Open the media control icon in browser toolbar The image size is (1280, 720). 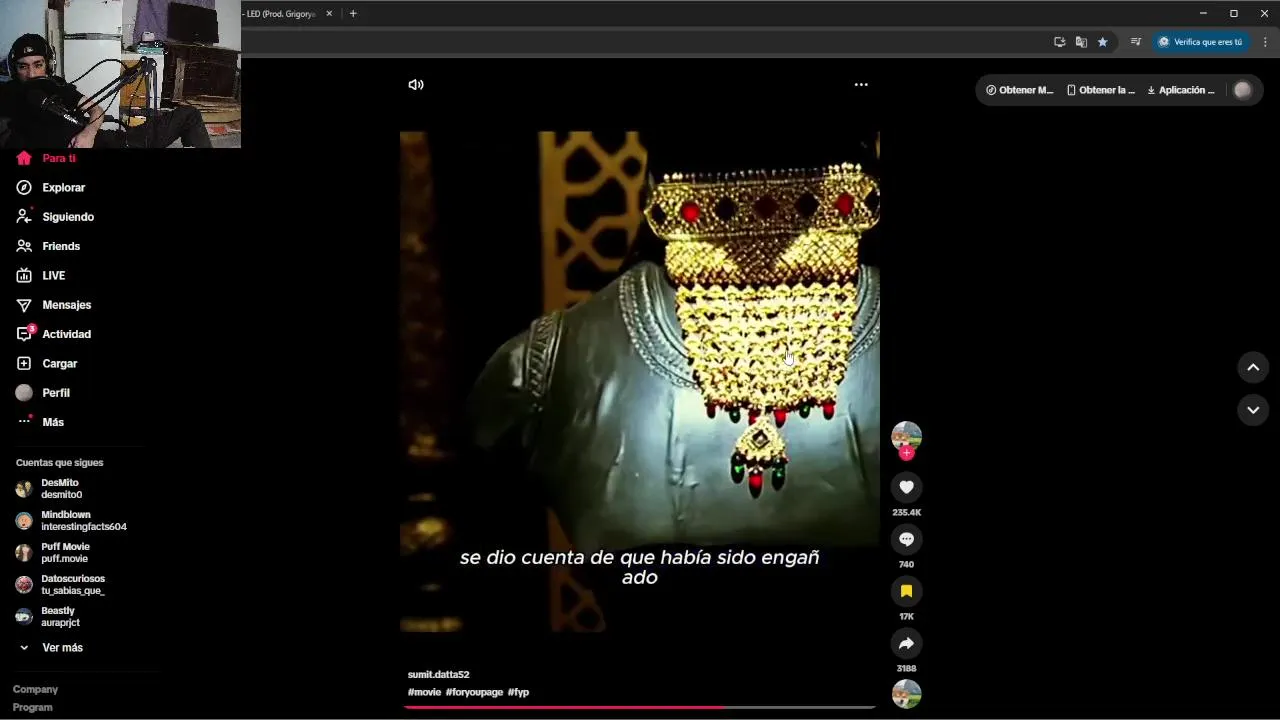(x=1135, y=42)
